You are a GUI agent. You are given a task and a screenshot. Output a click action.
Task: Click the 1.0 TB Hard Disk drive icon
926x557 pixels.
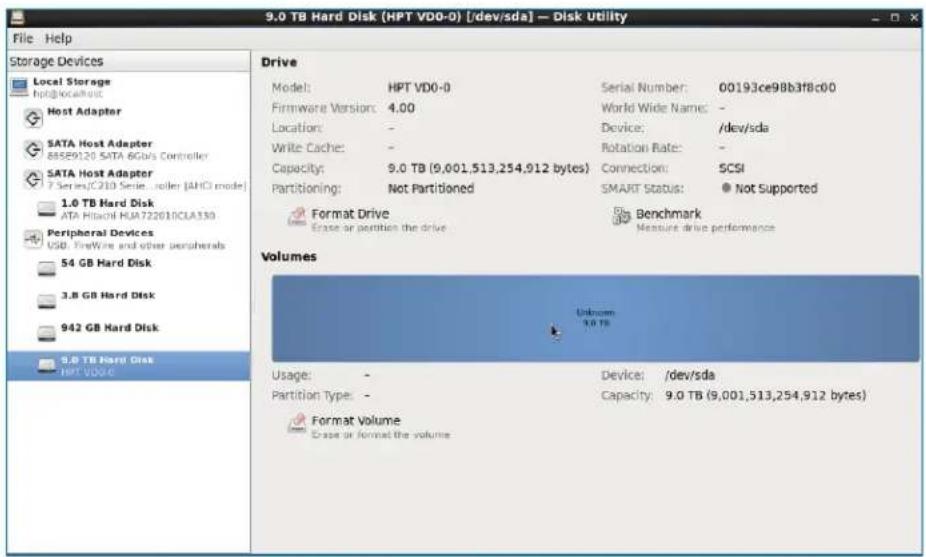(47, 209)
